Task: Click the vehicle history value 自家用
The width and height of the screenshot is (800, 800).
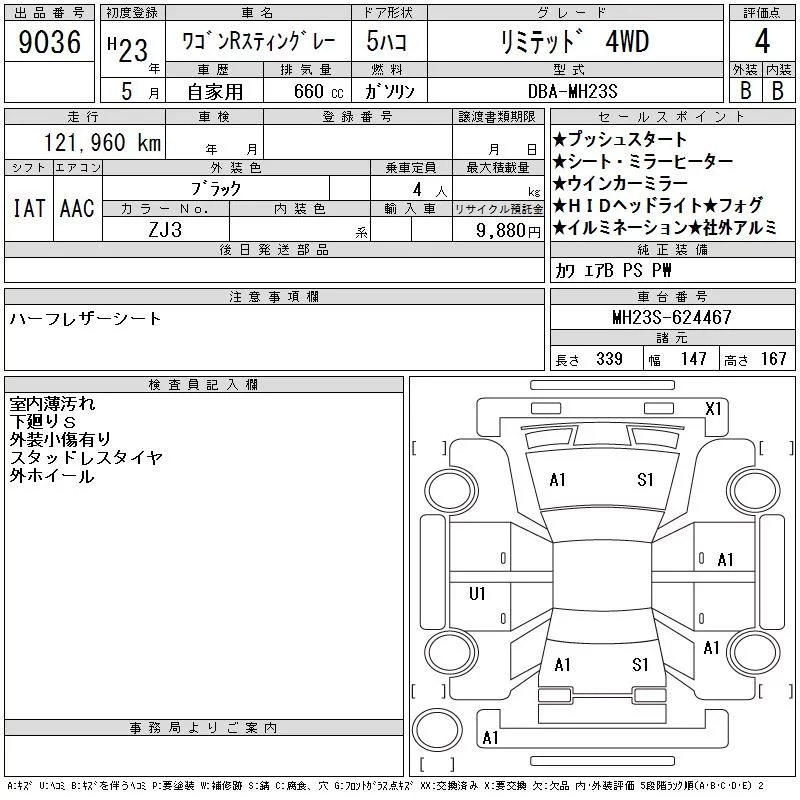Action: pyautogui.click(x=215, y=92)
